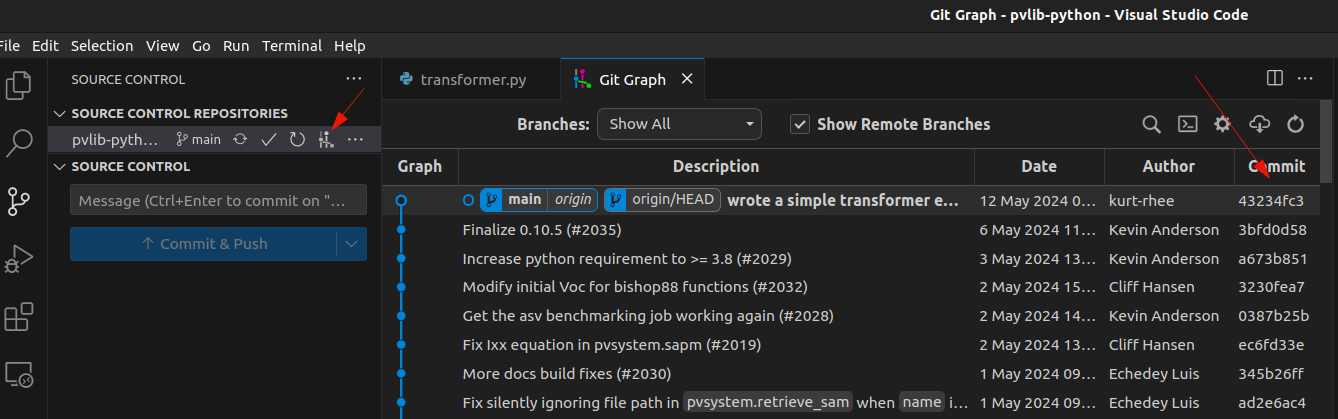This screenshot has width=1338, height=419.
Task: Open Git Graph from repository toolbar icon
Action: [325, 140]
